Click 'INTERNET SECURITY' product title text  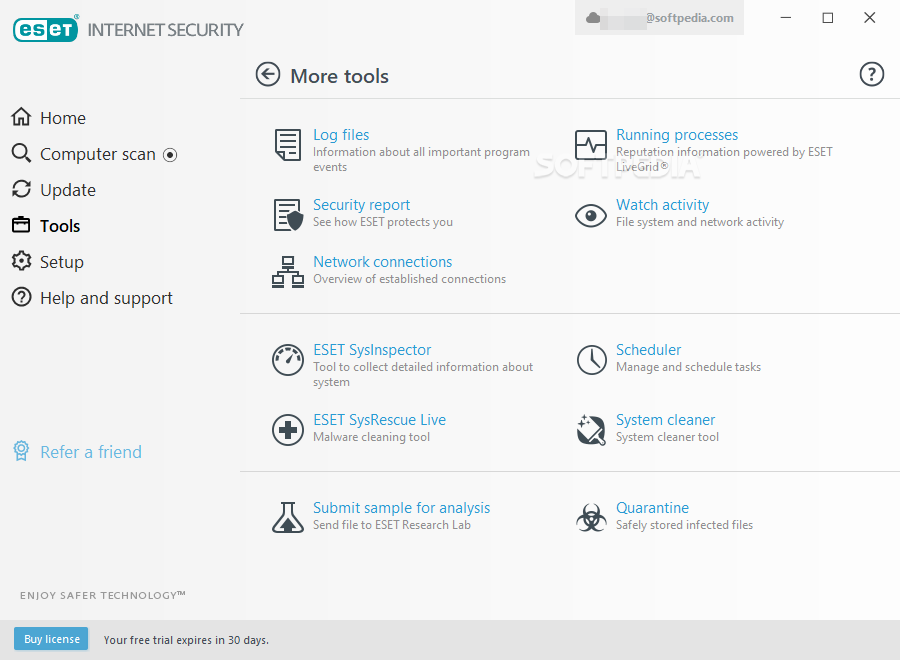pyautogui.click(x=165, y=30)
